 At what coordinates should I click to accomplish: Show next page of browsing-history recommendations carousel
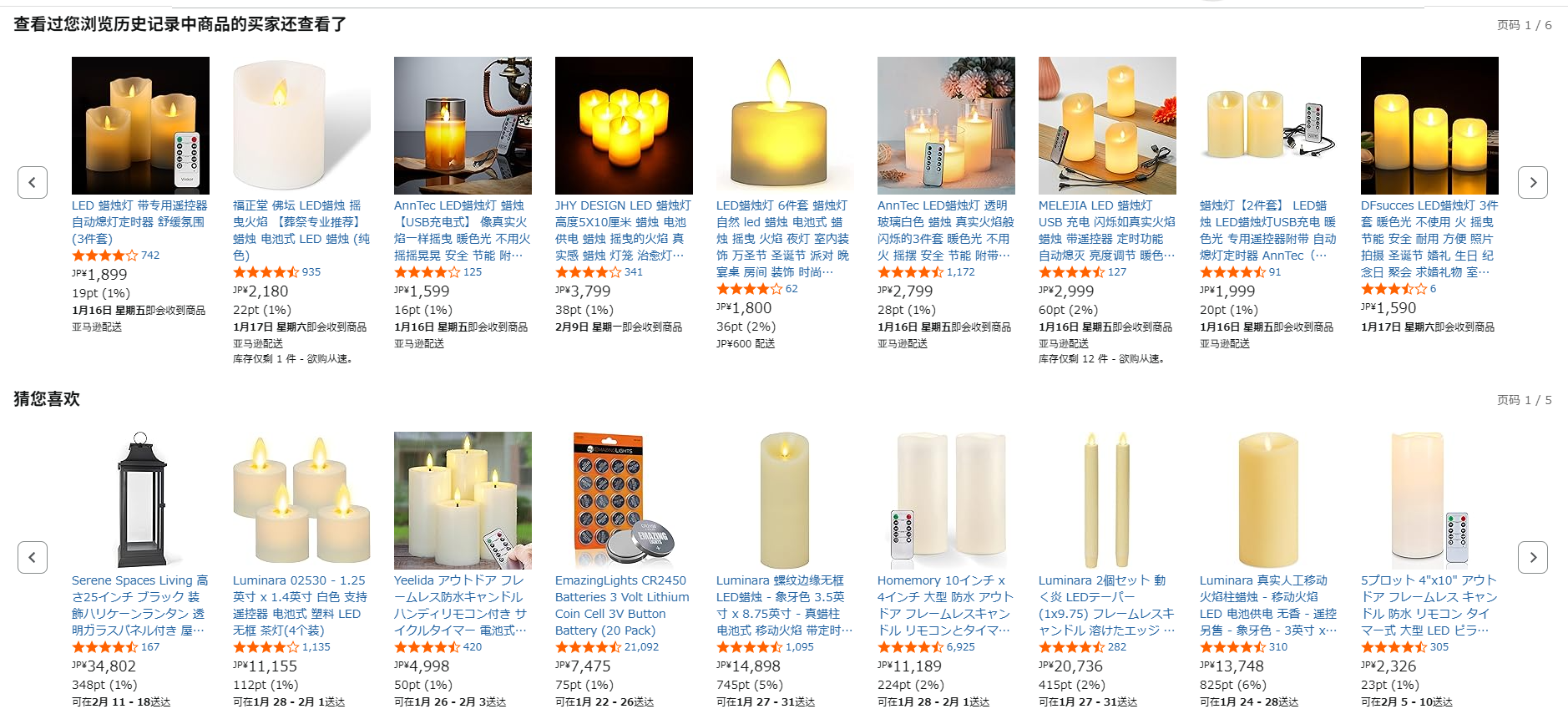click(x=1532, y=182)
